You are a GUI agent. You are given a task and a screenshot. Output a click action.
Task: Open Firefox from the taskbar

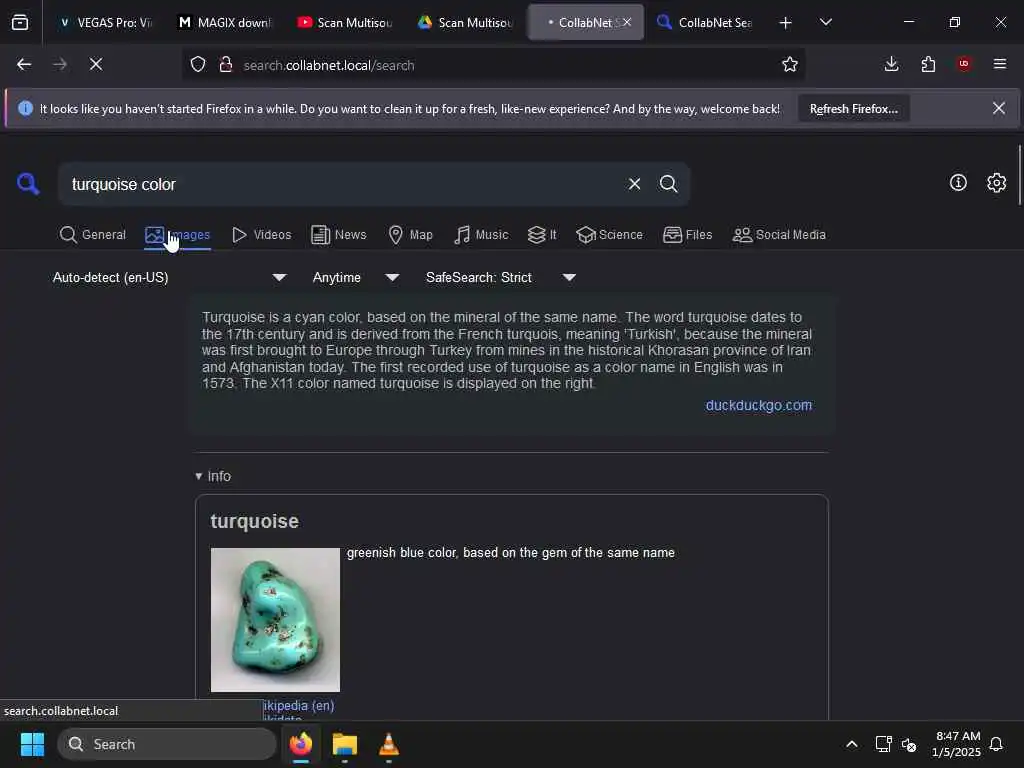click(300, 744)
